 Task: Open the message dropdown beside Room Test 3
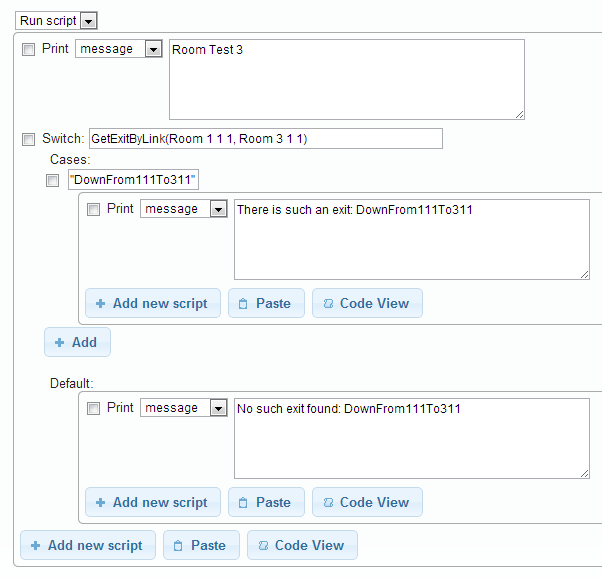pyautogui.click(x=153, y=49)
